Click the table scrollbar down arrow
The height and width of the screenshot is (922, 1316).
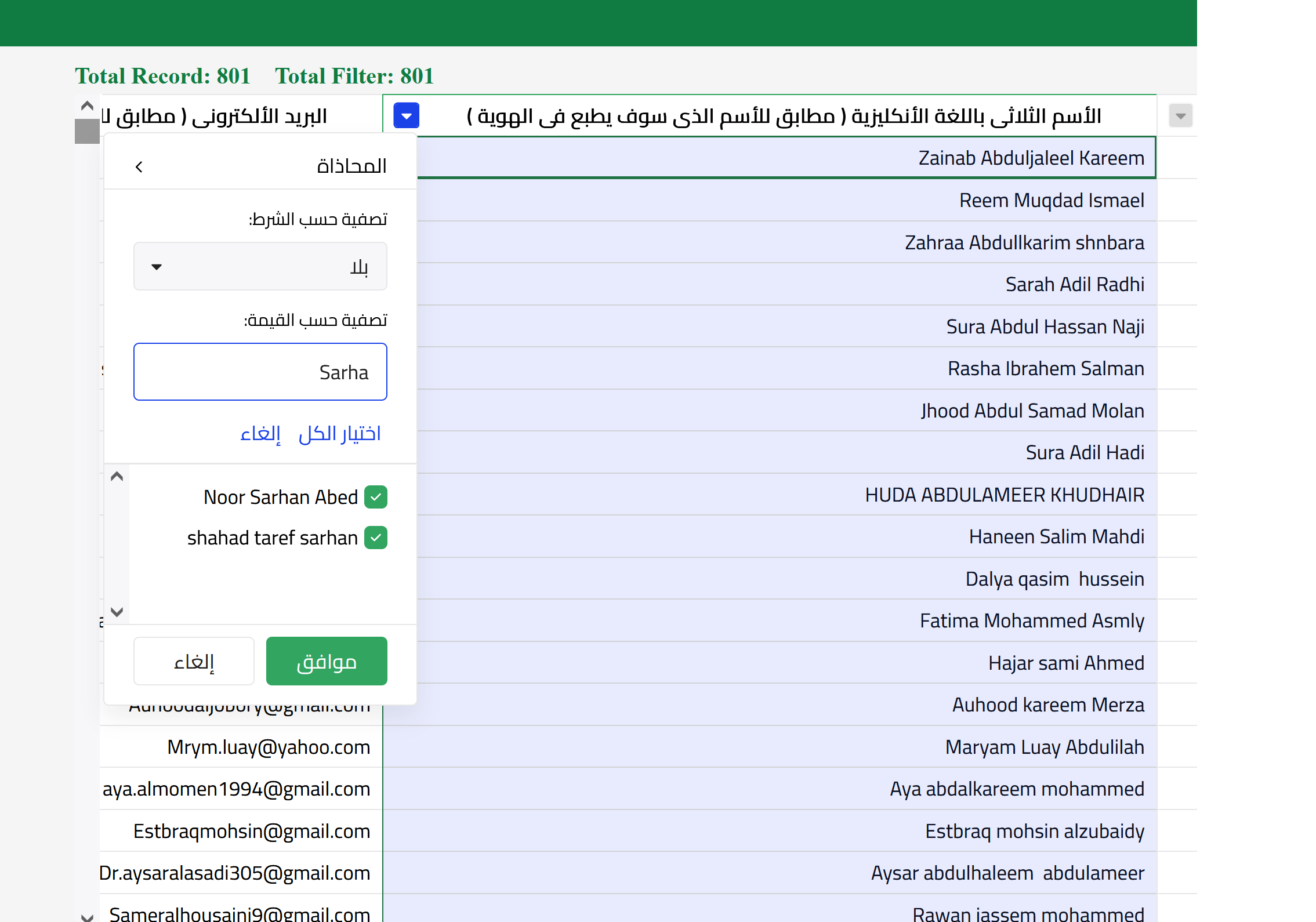(87, 916)
